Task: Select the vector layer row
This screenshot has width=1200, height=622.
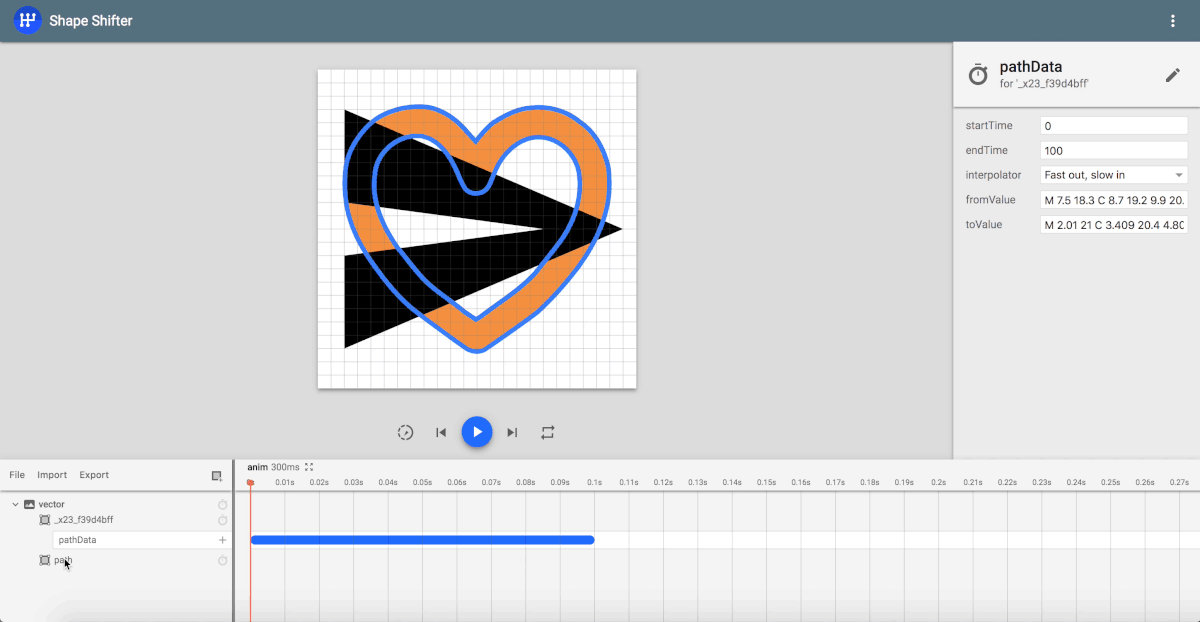Action: coord(116,504)
